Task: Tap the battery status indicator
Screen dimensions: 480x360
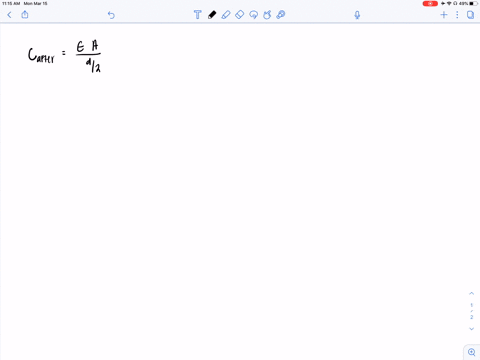Action: tap(473, 4)
